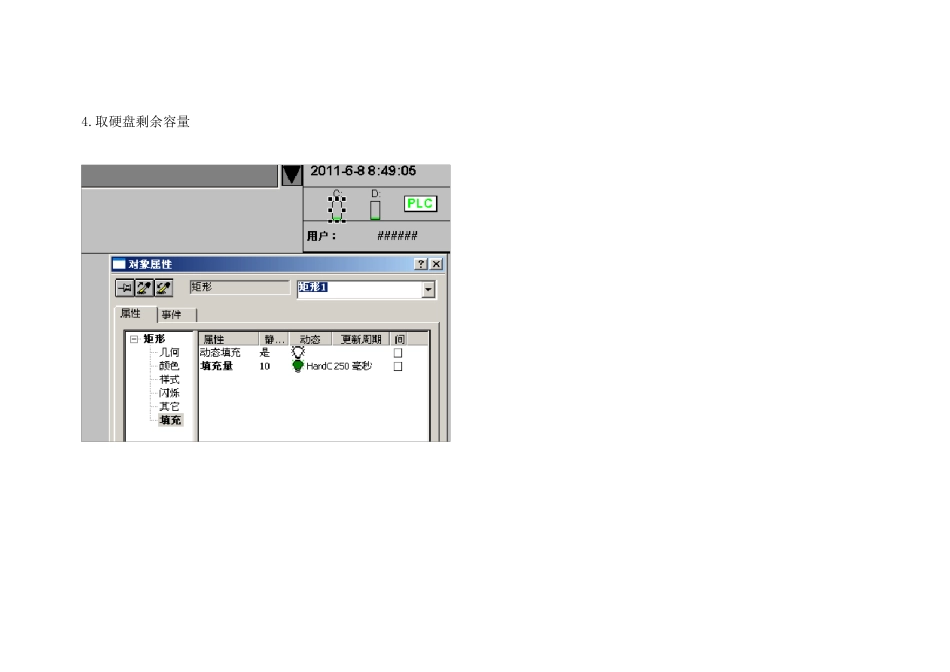Select 闪烁 in the property tree
Viewport: 950px width, 672px height.
(x=169, y=393)
